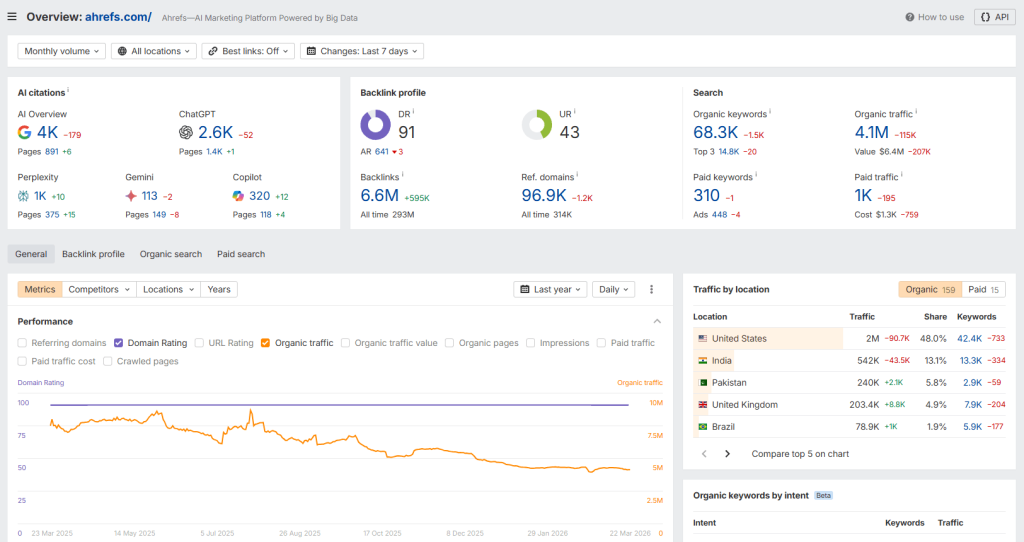The image size is (1024, 542).
Task: Open the All locations dropdown
Action: [153, 51]
